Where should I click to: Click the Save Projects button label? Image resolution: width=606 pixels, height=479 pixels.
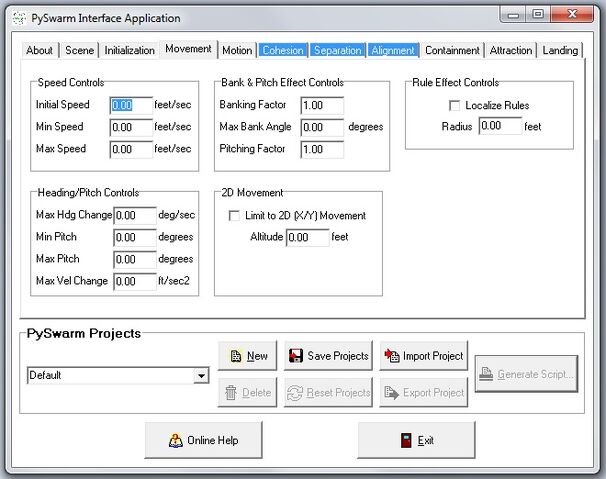point(338,356)
